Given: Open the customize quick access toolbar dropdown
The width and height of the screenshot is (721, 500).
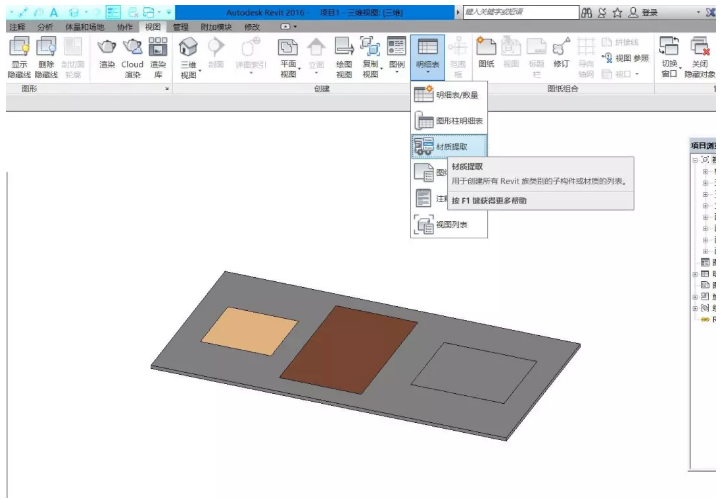Looking at the screenshot, I should [x=169, y=12].
